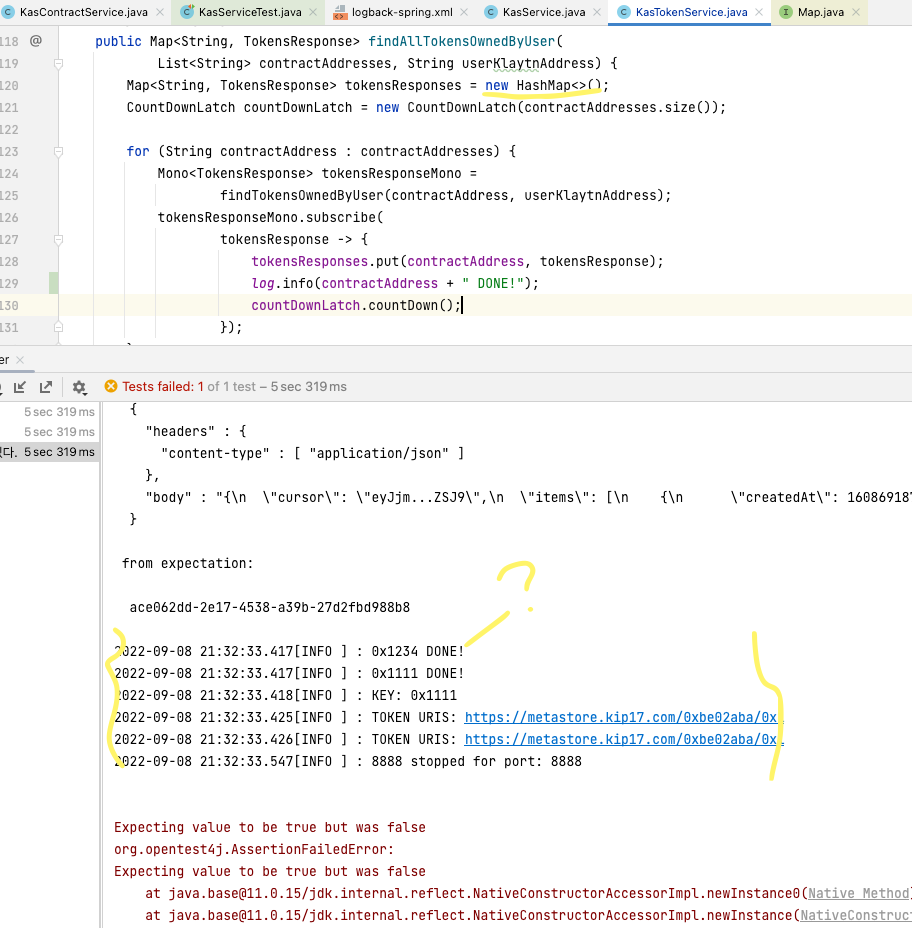Collapse the method fold marker at line 119

58,63
